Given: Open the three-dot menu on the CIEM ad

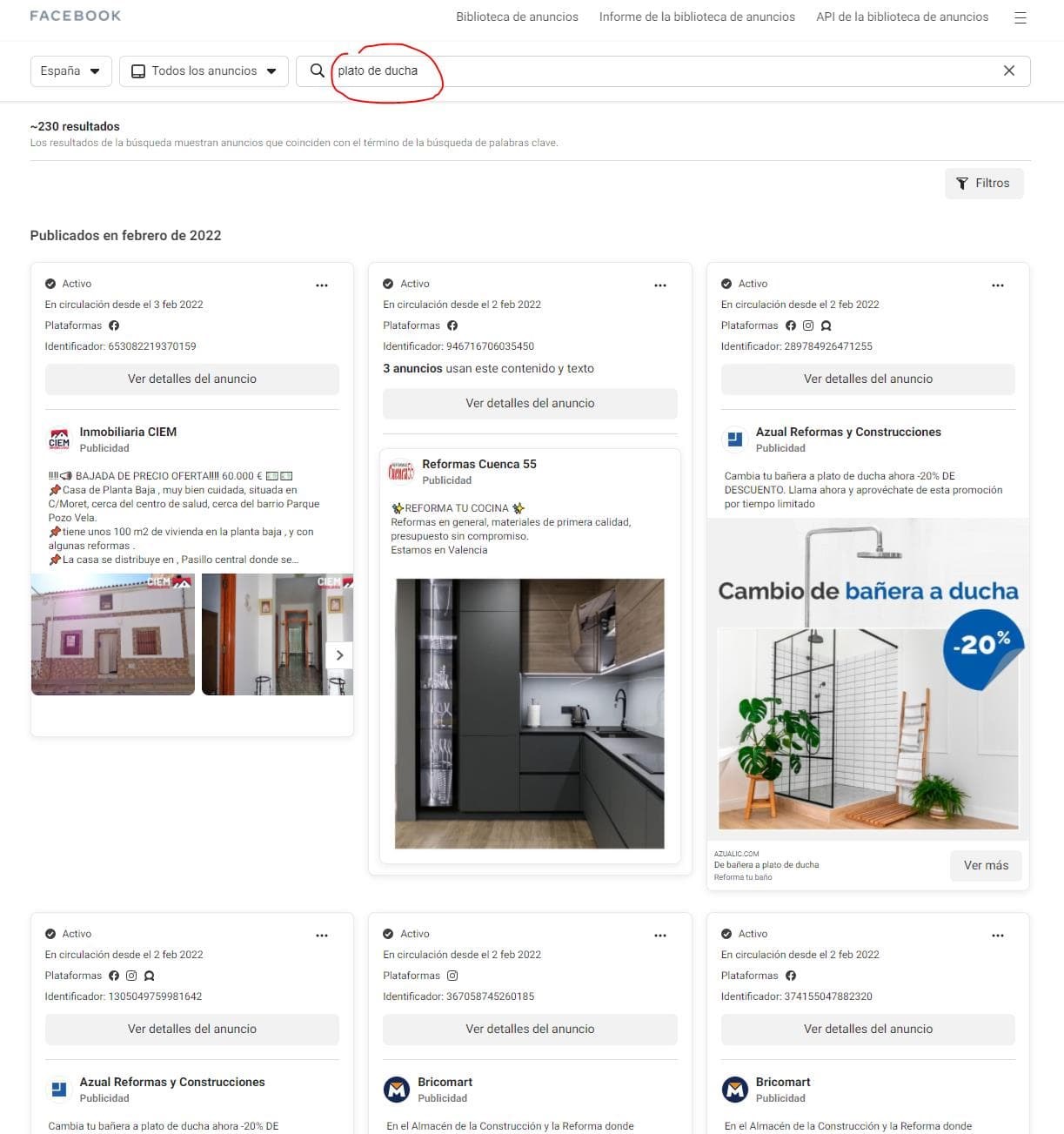Looking at the screenshot, I should (x=322, y=285).
